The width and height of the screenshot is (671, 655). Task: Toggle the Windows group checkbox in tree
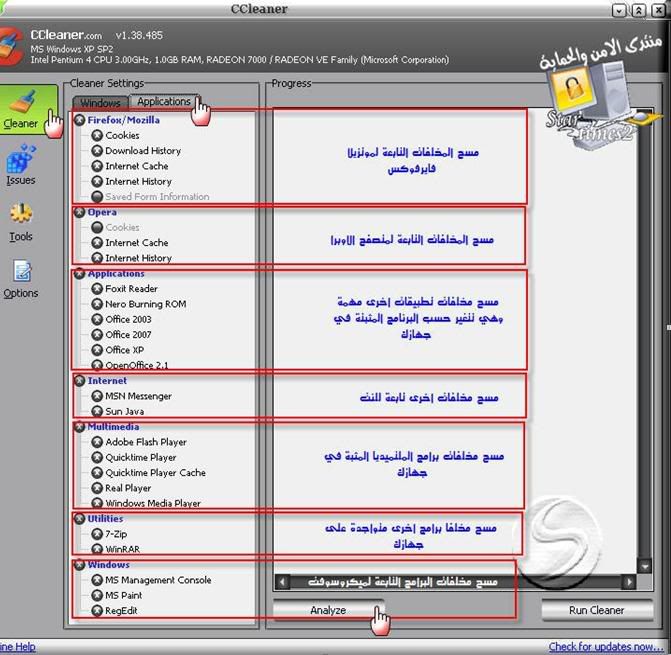tap(79, 565)
